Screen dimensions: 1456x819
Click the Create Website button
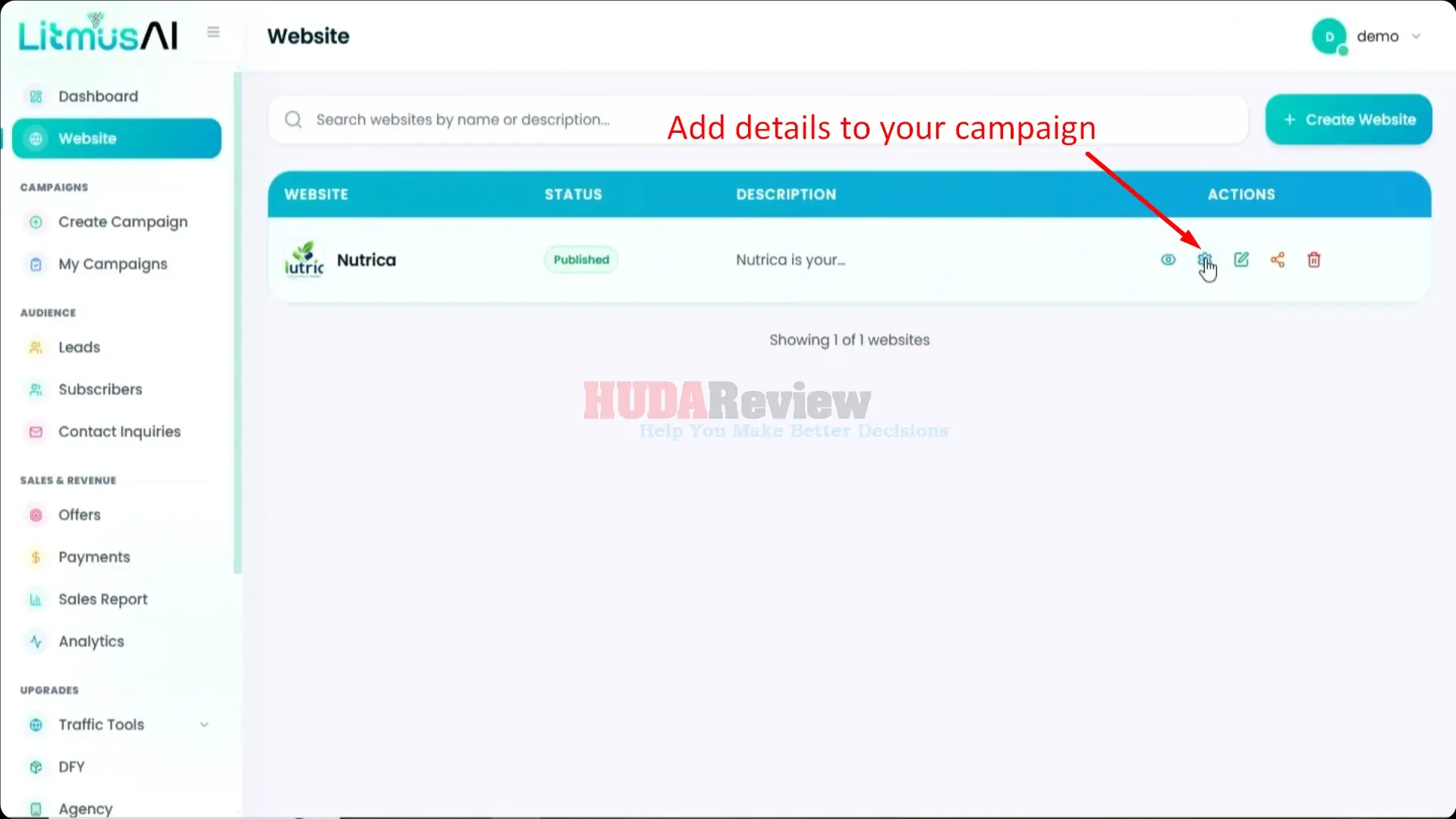tap(1348, 119)
